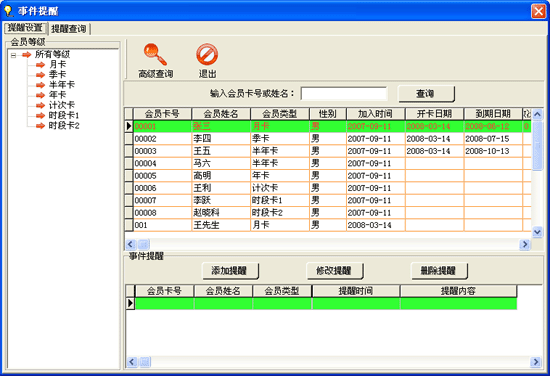The image size is (550, 376).
Task: Collapse the 所有等级 tree node
Action: (13, 55)
